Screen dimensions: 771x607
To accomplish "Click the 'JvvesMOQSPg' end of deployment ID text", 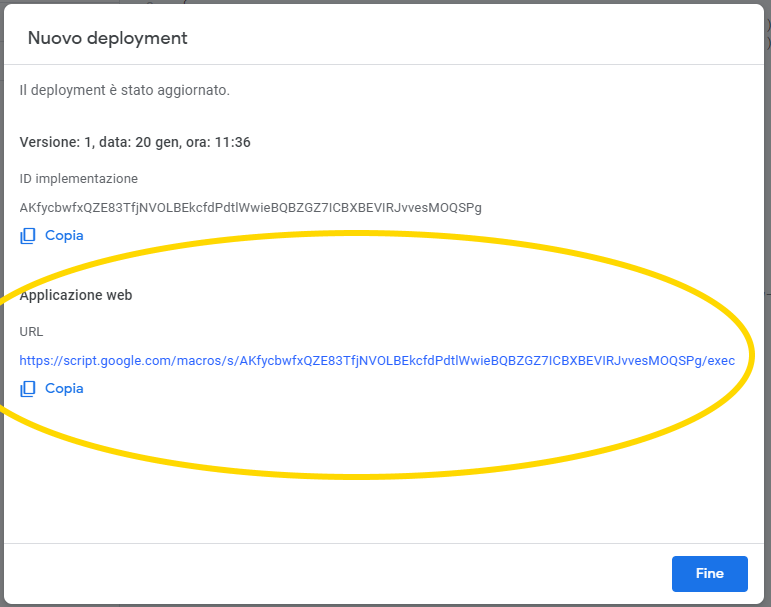I will [441, 208].
